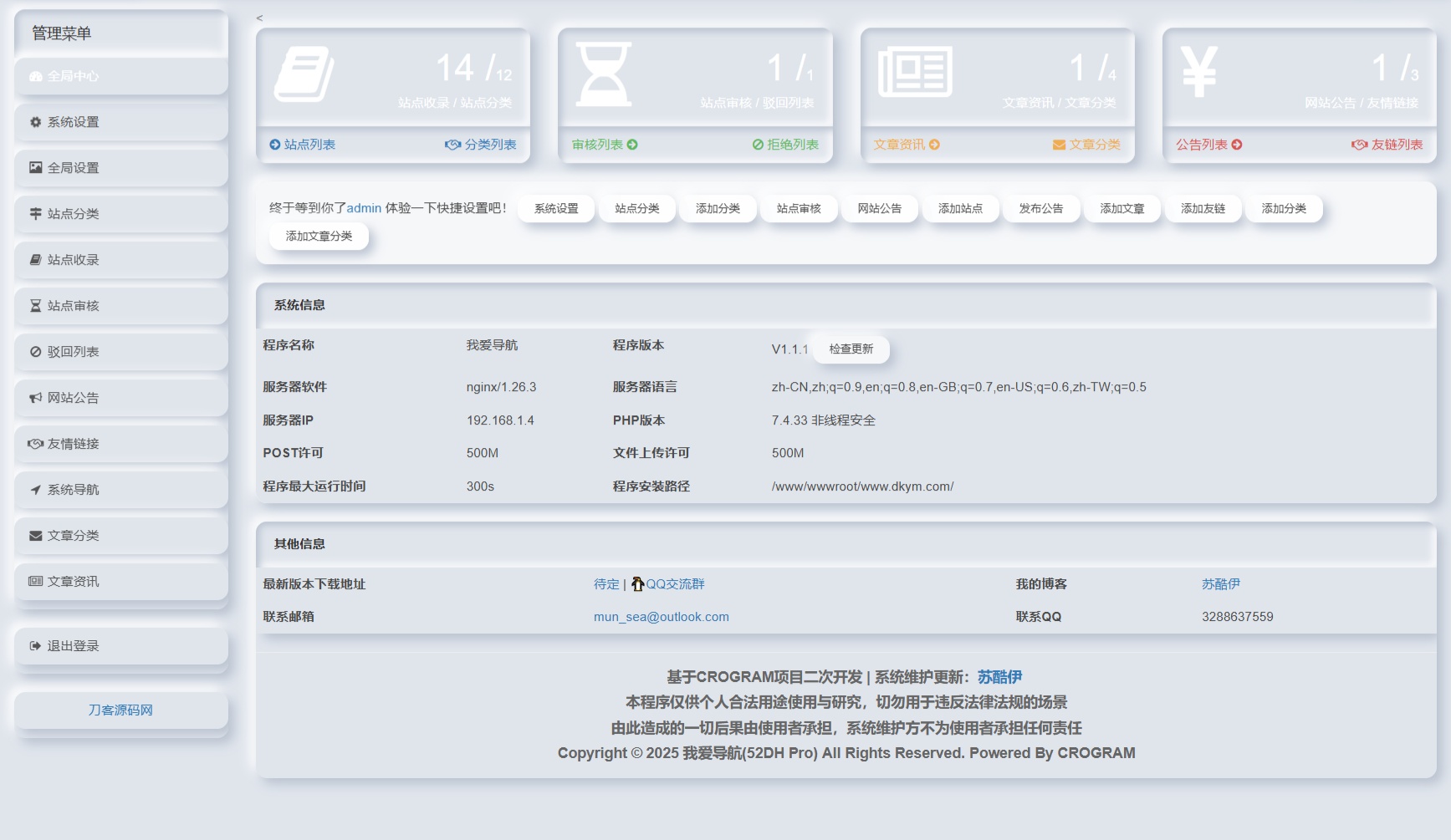Click the 添加友链 quick action button
This screenshot has height=840, width=1451.
[x=1203, y=209]
